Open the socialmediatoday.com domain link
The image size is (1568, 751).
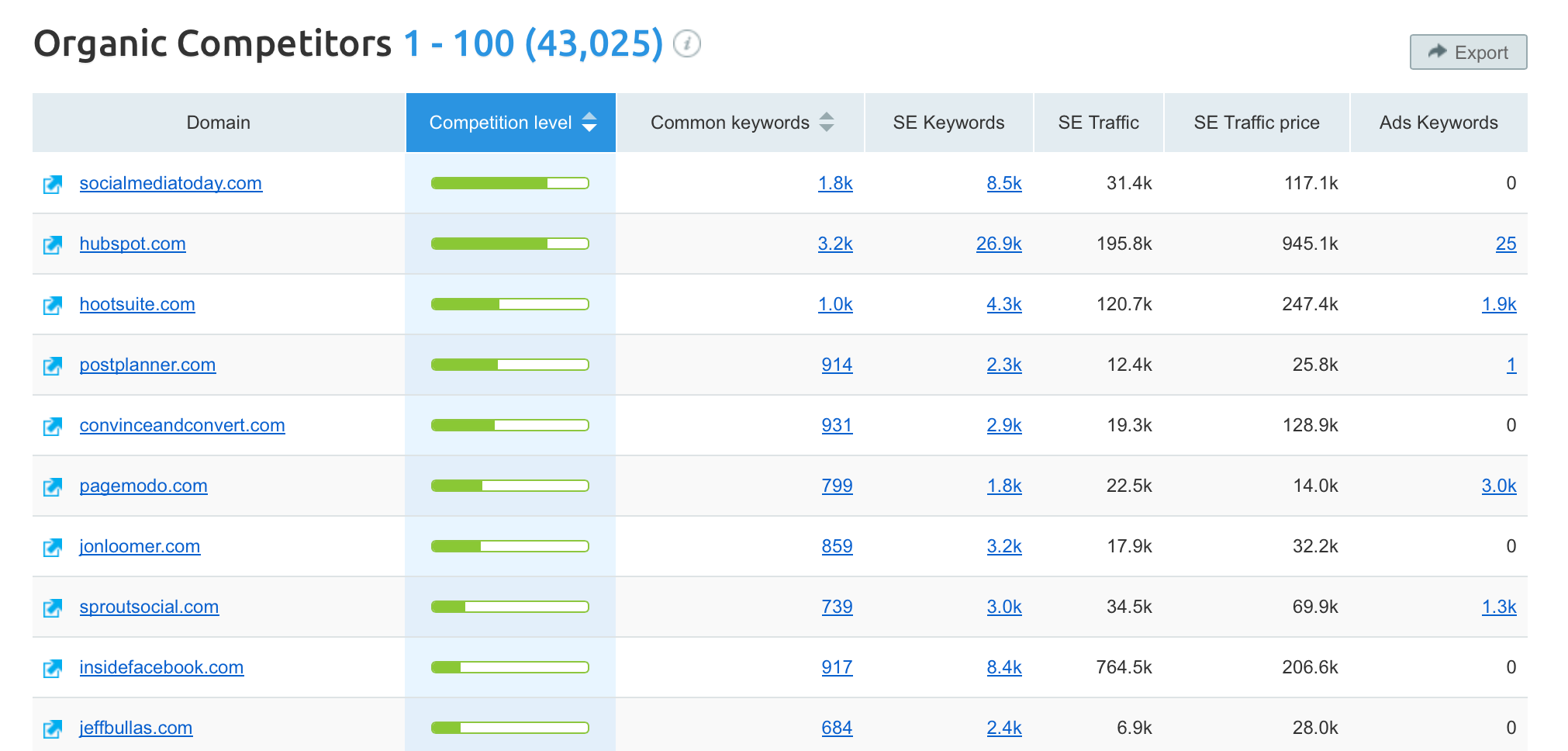pyautogui.click(x=171, y=183)
